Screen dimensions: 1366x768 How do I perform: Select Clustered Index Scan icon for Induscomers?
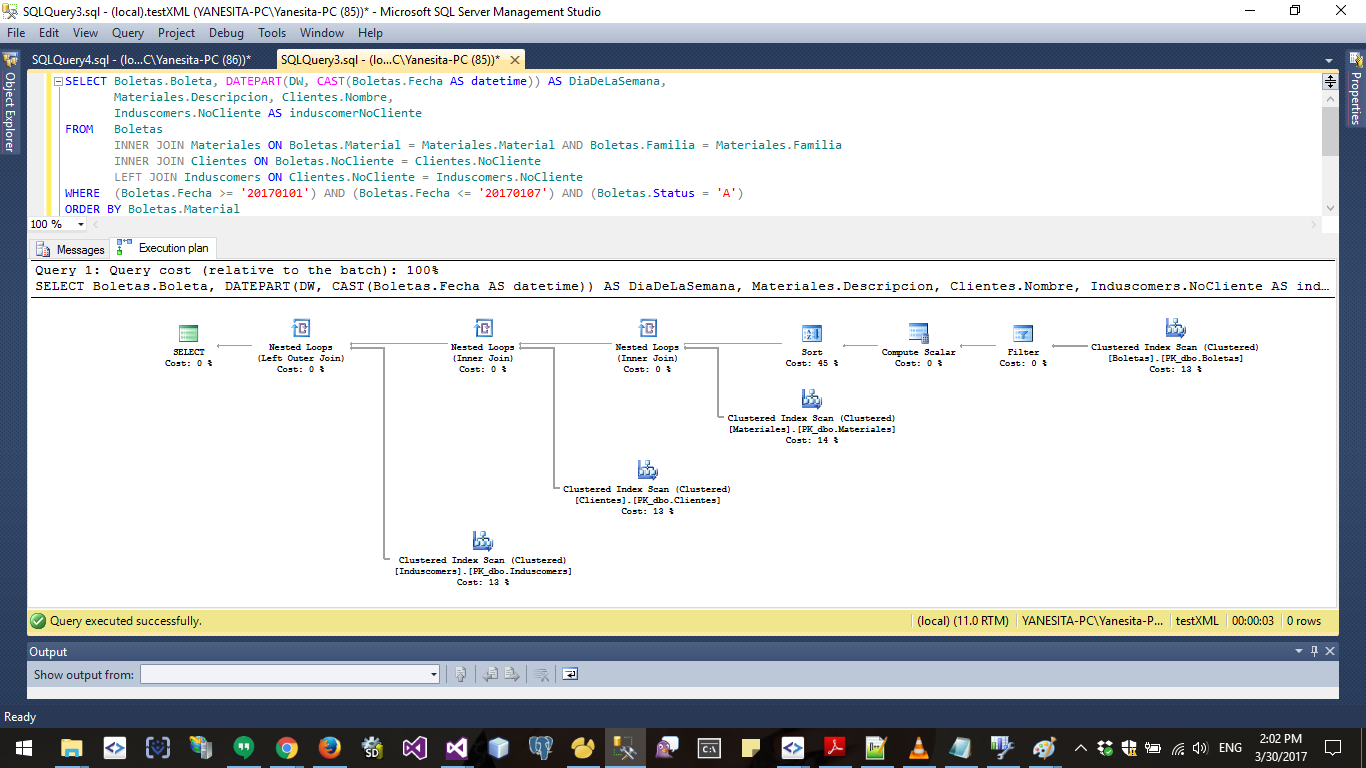pos(482,541)
